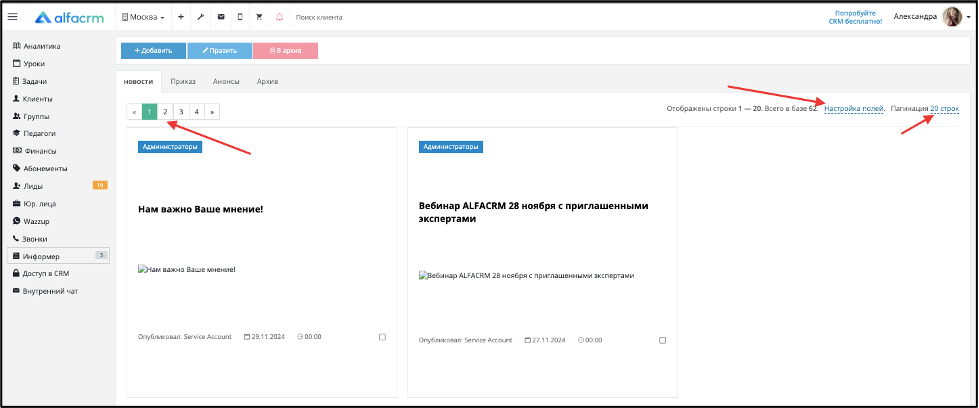Switch to the Приказ tab
This screenshot has height=408, width=979.
tap(183, 82)
